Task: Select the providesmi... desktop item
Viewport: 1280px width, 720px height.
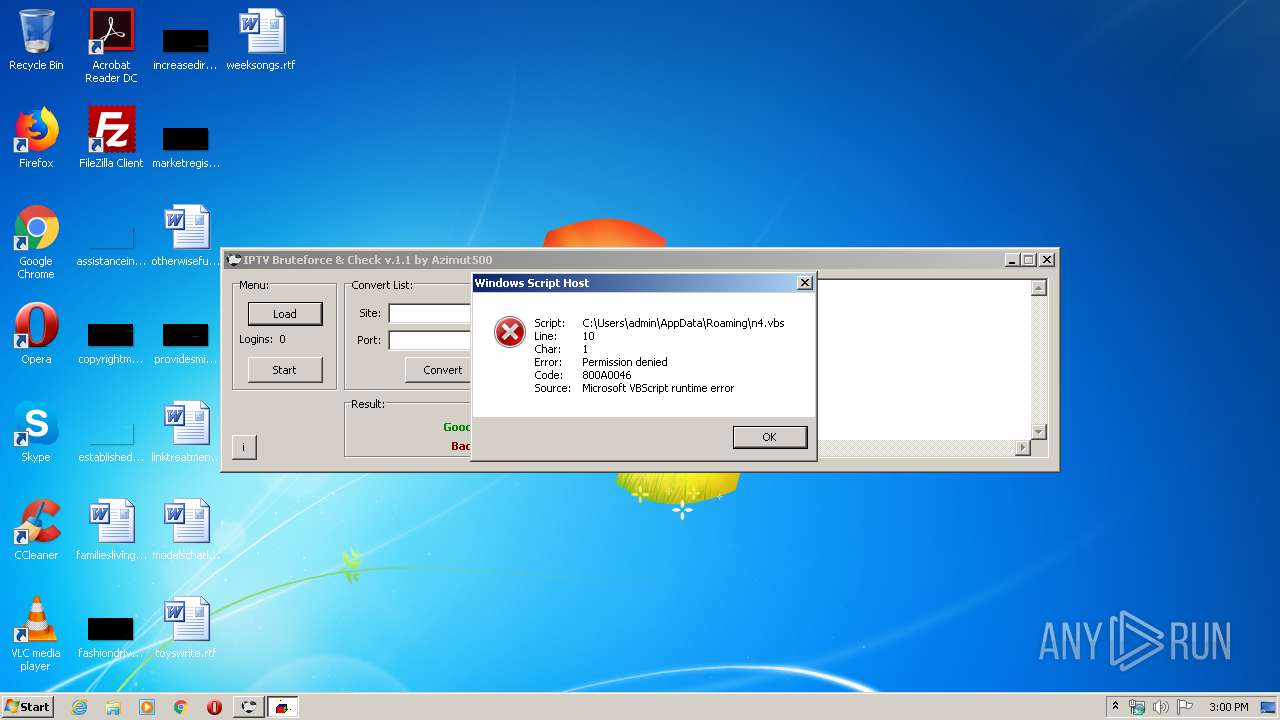Action: [x=186, y=342]
